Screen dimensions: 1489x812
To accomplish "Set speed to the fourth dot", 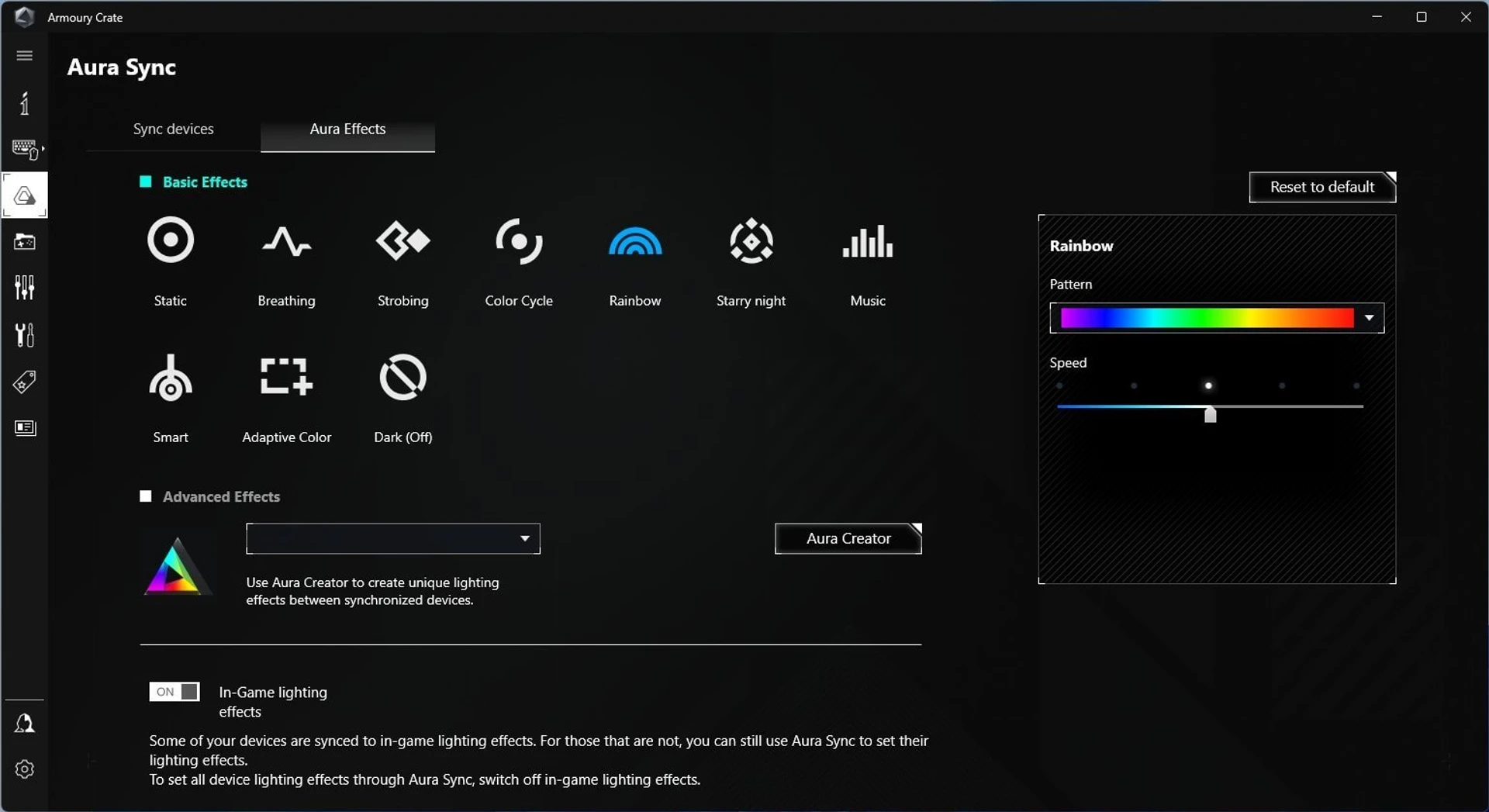I will (1282, 385).
